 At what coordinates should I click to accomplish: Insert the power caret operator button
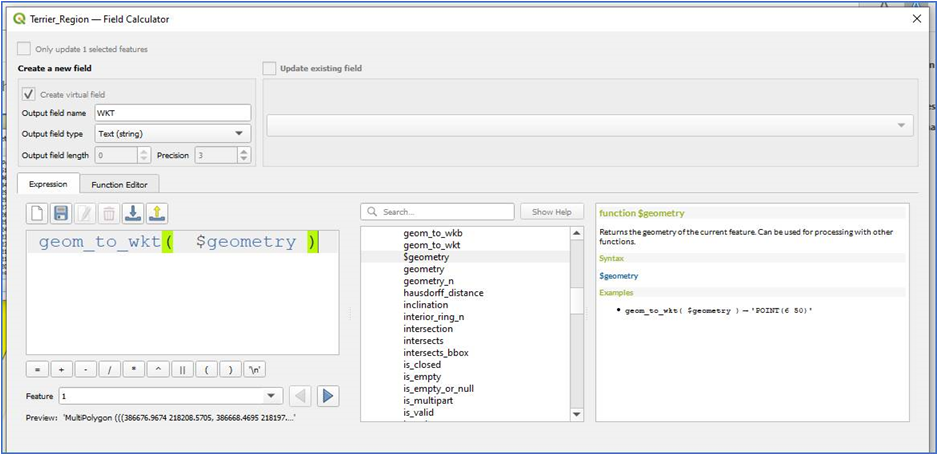pyautogui.click(x=158, y=370)
